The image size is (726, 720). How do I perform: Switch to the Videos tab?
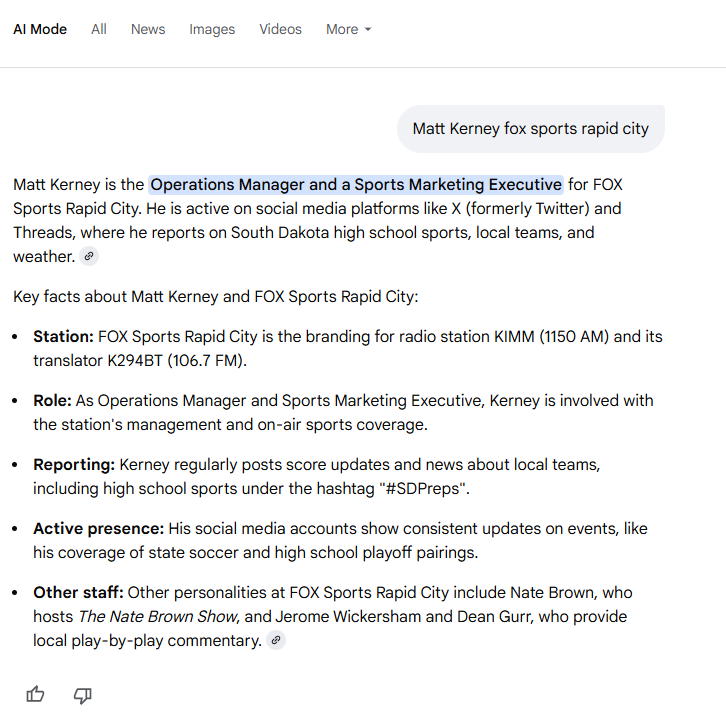click(x=280, y=29)
